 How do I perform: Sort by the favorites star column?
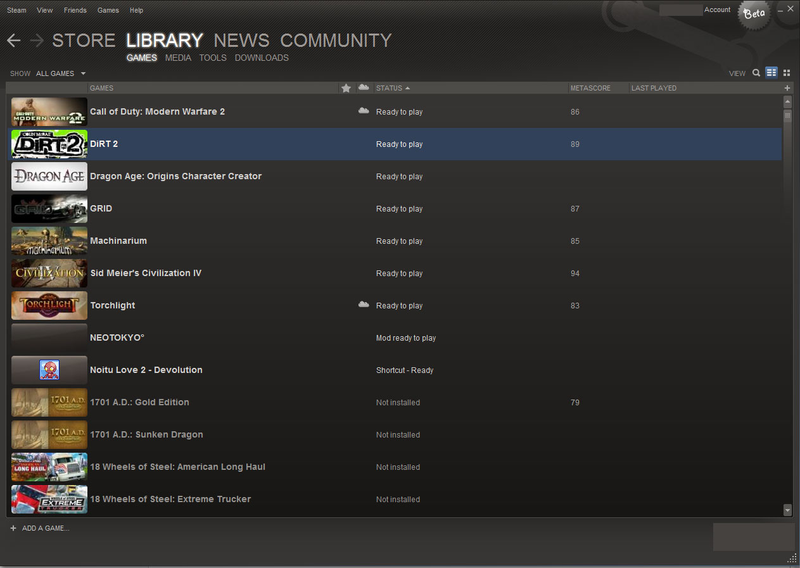pyautogui.click(x=346, y=88)
